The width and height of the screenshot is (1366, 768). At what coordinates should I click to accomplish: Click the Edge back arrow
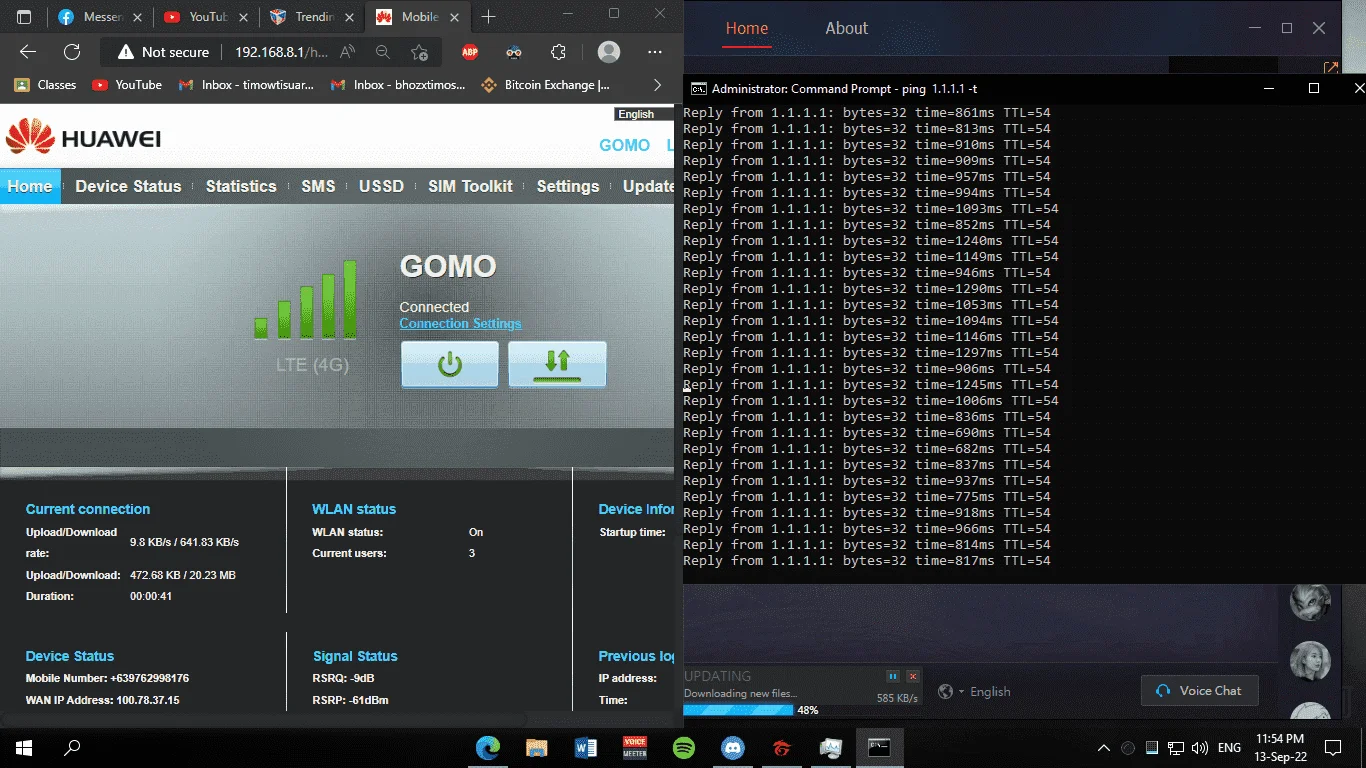[28, 52]
